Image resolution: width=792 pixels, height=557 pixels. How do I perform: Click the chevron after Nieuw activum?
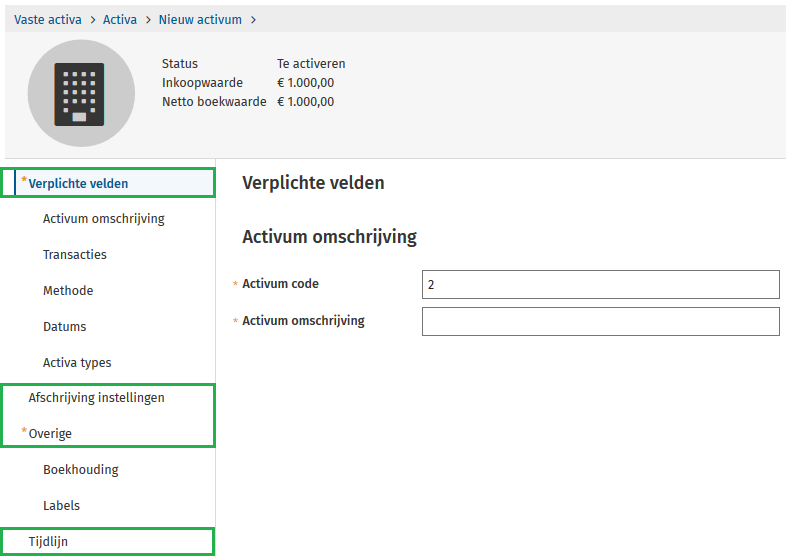(x=253, y=20)
